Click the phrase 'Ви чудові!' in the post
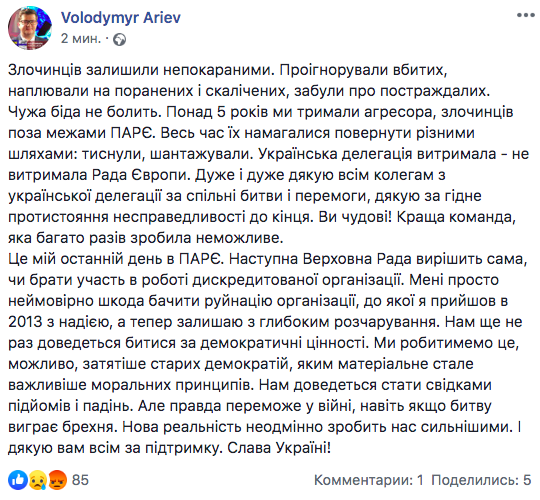The height and width of the screenshot is (500, 540). pos(355,217)
